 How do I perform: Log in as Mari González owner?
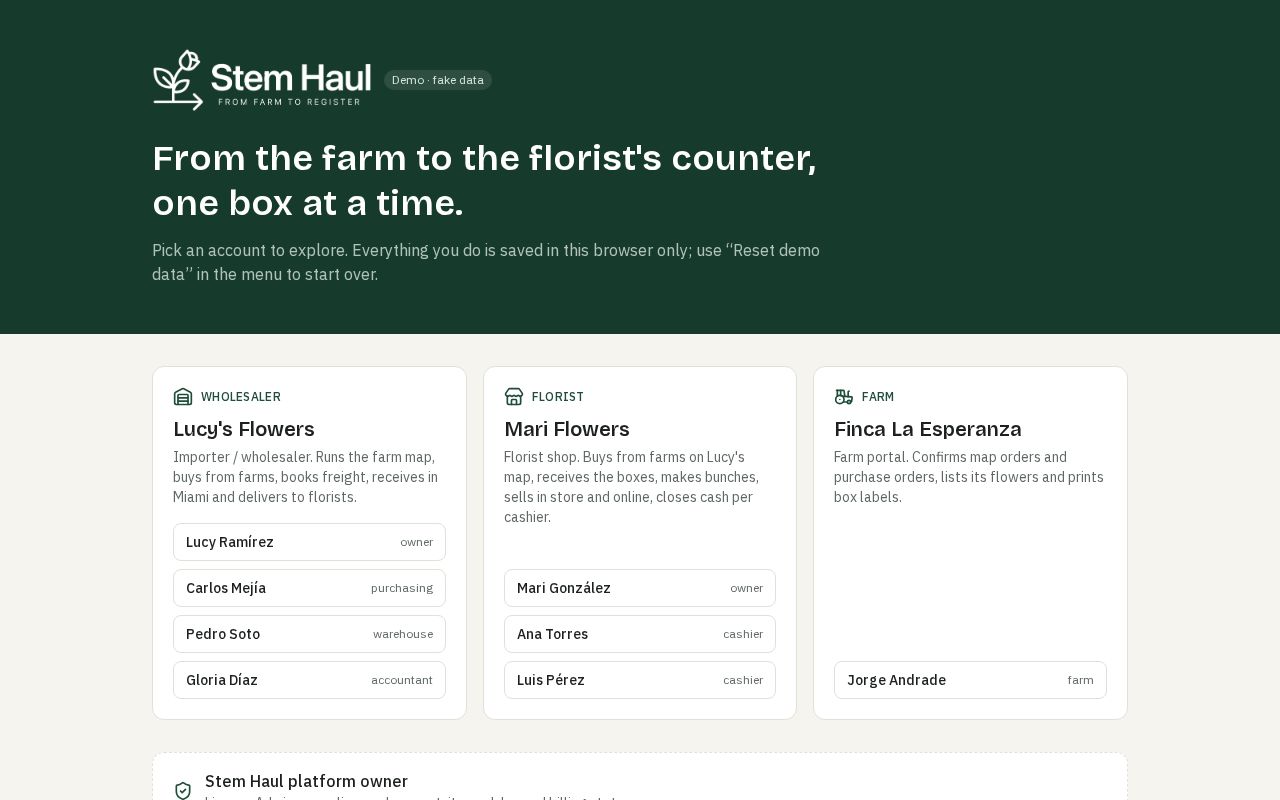[x=640, y=588]
